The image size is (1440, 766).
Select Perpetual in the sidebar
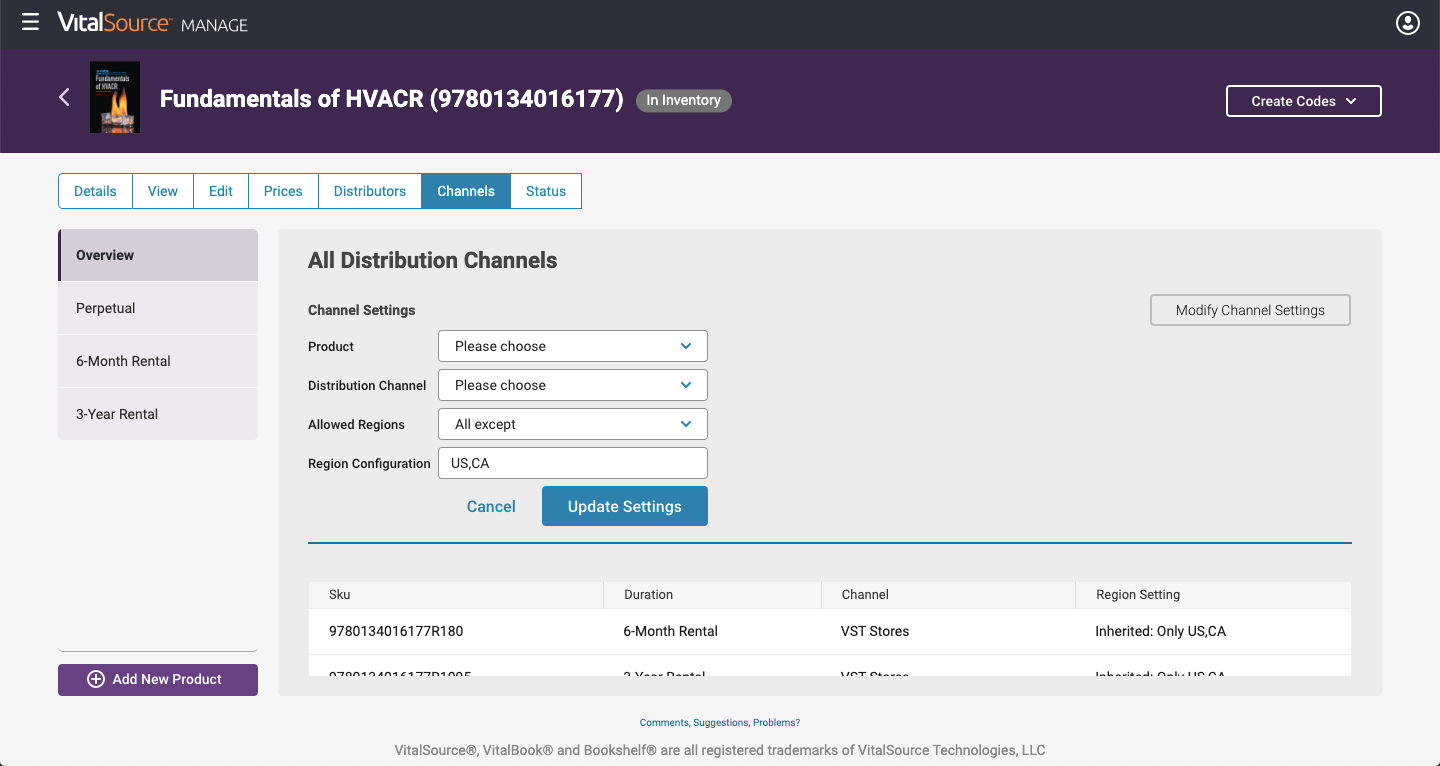tap(158, 308)
